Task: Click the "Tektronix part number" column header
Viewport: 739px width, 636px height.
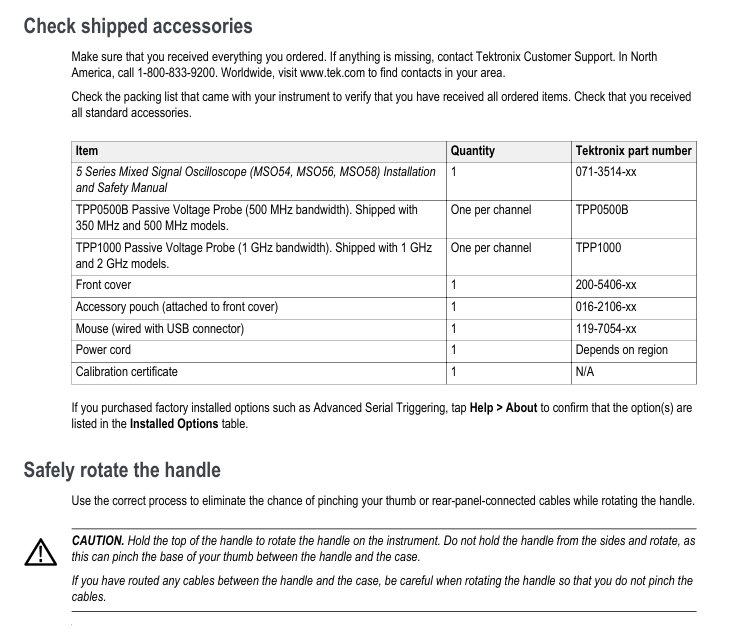Action: [x=633, y=151]
